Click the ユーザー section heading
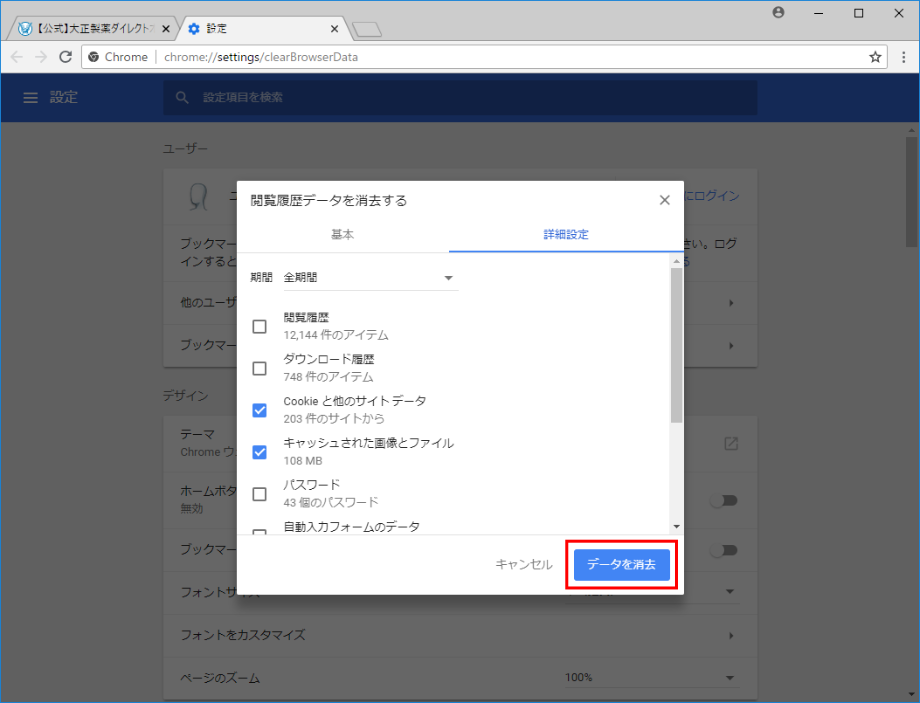920x703 pixels. pyautogui.click(x=185, y=149)
